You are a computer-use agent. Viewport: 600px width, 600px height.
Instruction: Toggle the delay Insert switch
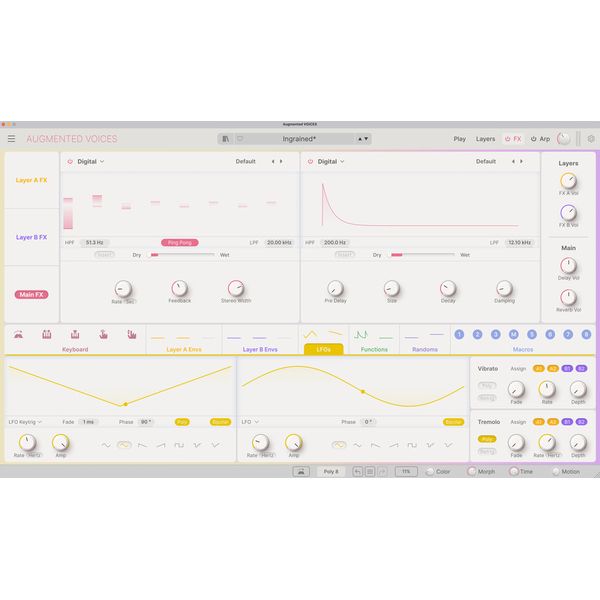pyautogui.click(x=104, y=254)
